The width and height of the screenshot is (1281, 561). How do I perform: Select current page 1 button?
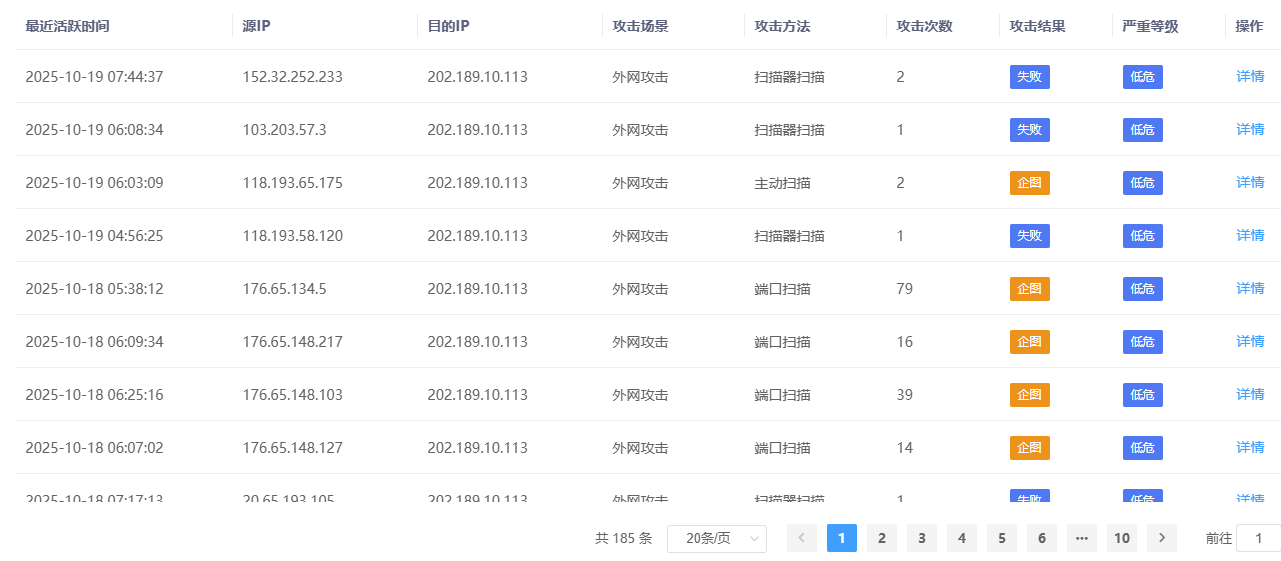841,538
